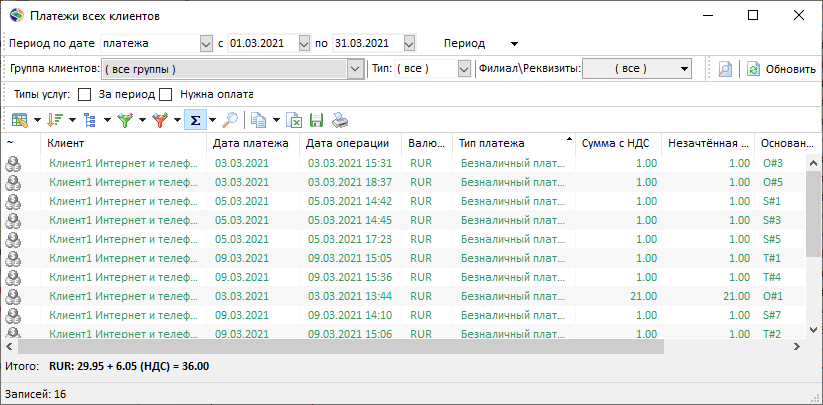
Task: Export the table to Excel icon
Action: (x=294, y=121)
